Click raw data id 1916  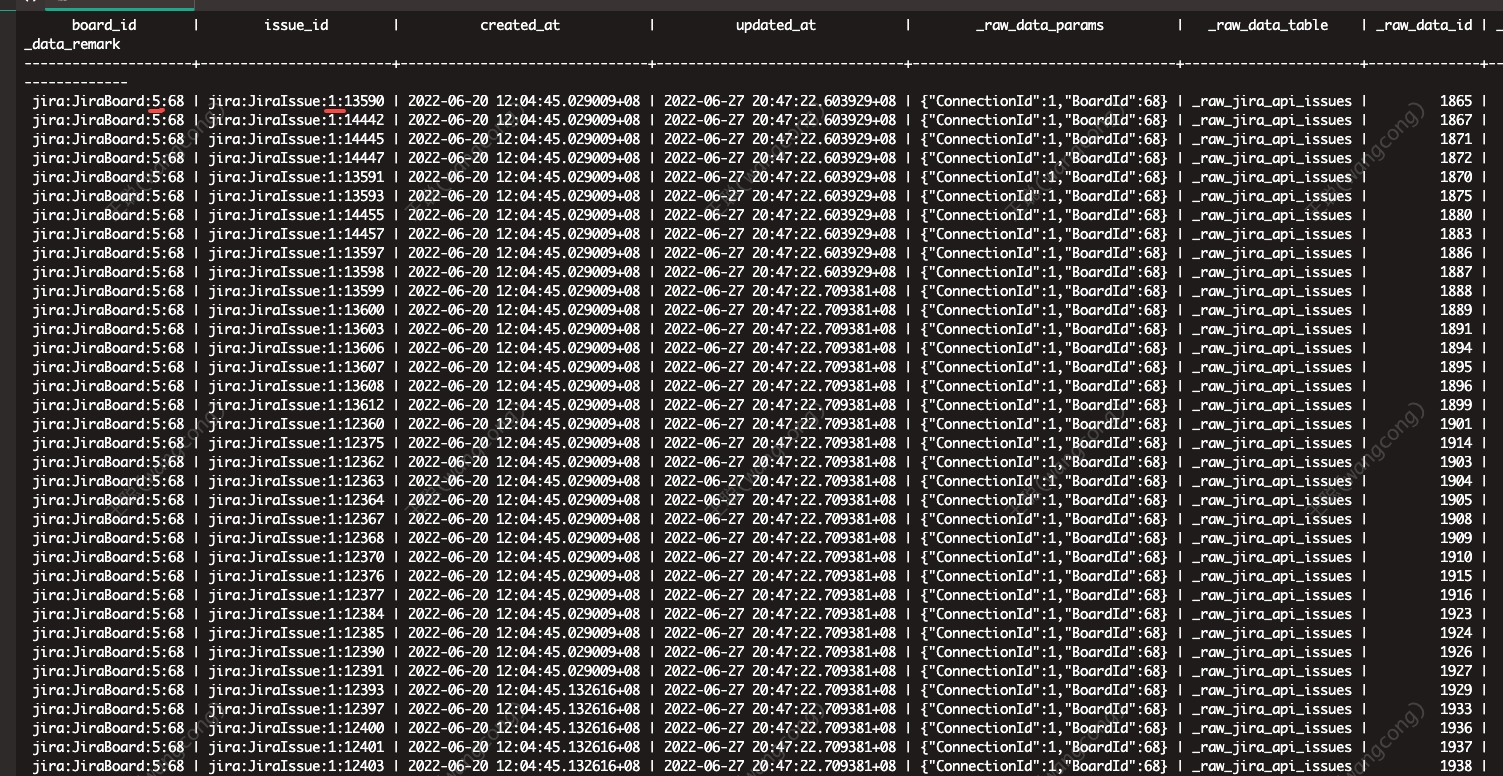1456,595
